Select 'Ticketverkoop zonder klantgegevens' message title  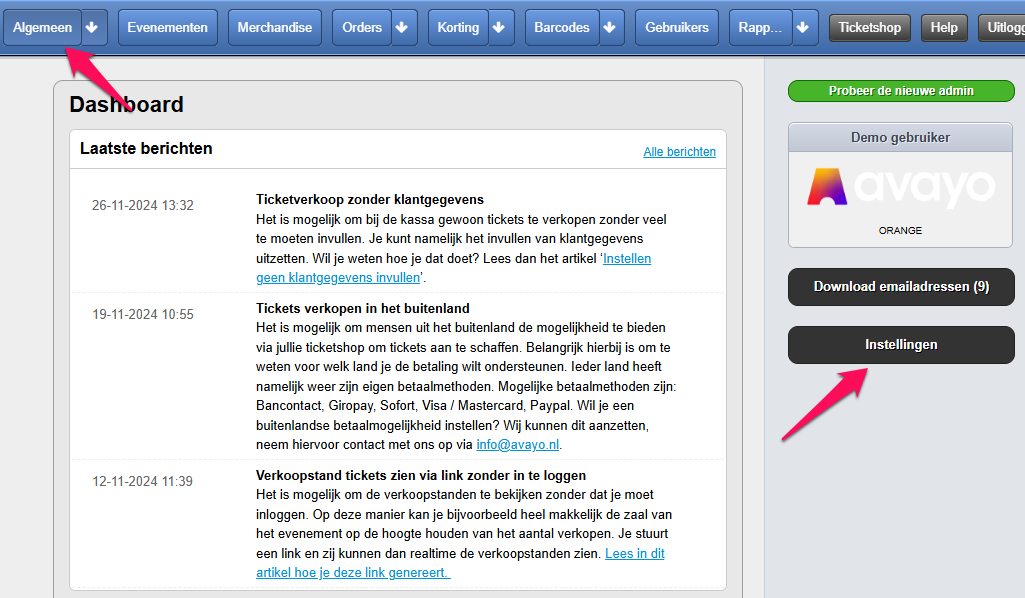[370, 199]
